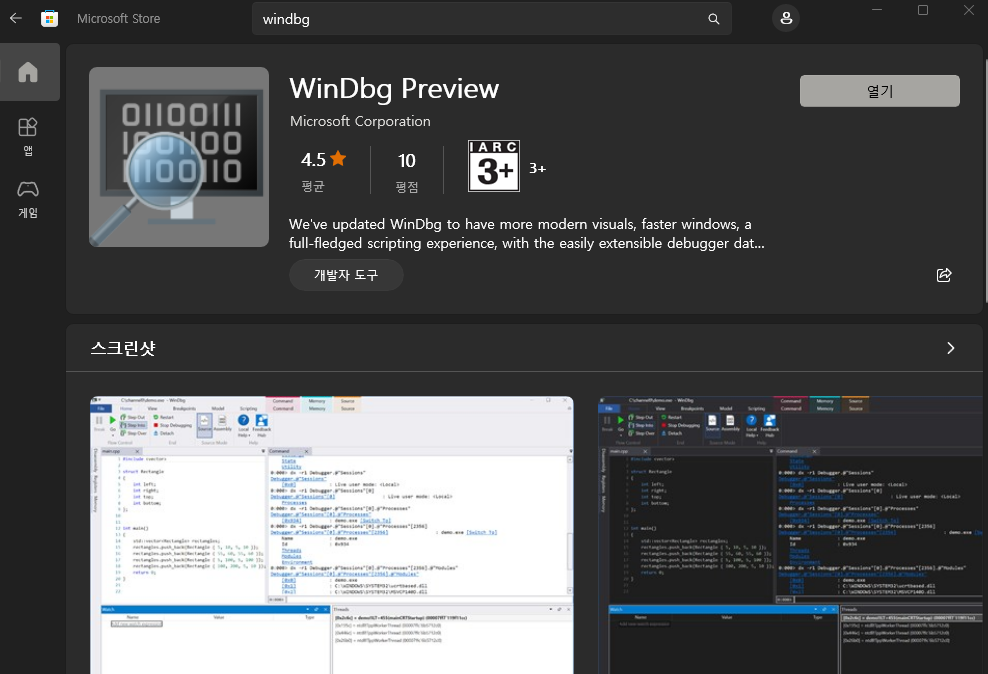The height and width of the screenshot is (674, 988).
Task: Open the 앱 (Apps) sidebar section
Action: pyautogui.click(x=28, y=136)
